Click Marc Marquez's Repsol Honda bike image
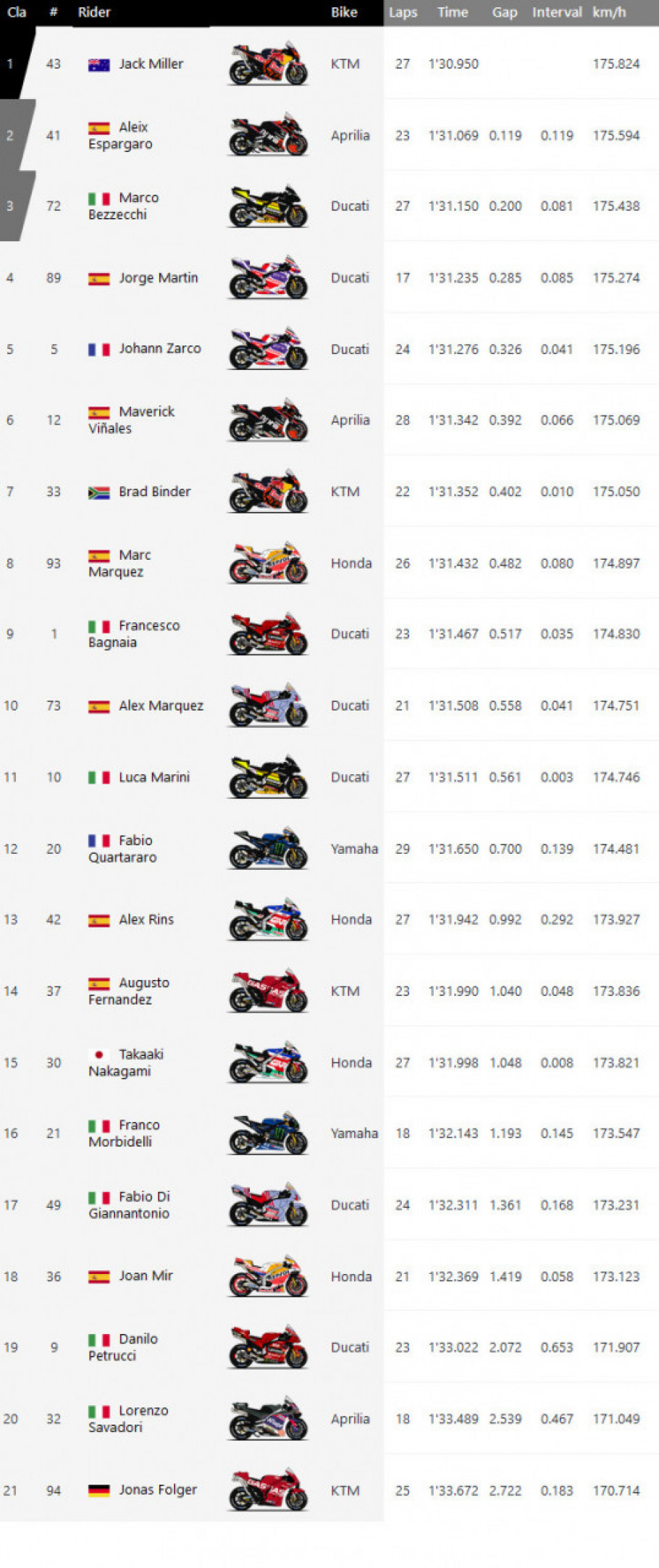This screenshot has width=659, height=1568. 268,563
